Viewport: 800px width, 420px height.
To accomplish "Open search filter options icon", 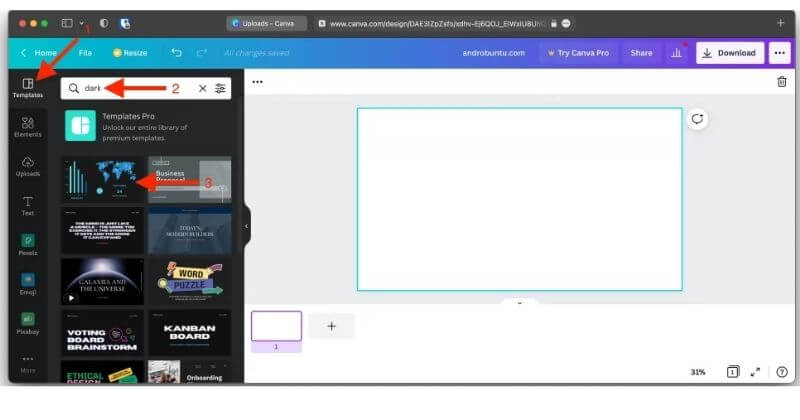I will coord(220,88).
